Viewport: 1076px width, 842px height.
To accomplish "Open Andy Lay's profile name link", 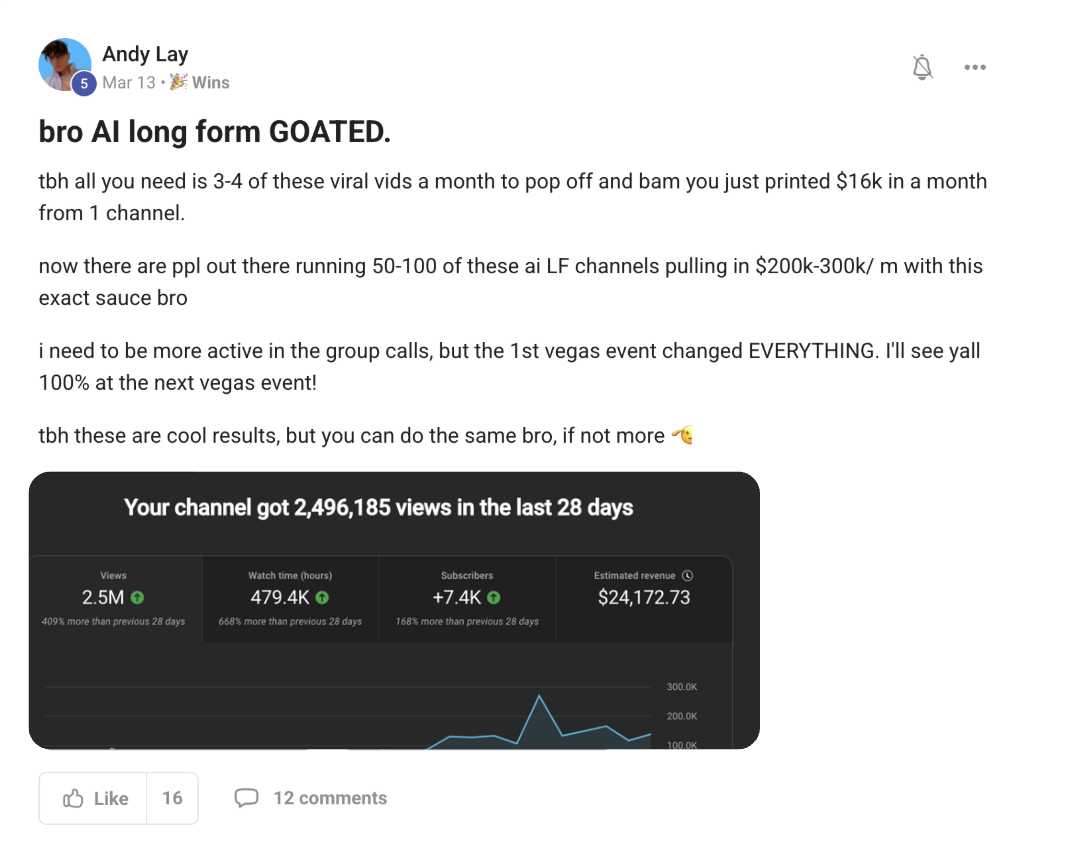I will (x=145, y=54).
